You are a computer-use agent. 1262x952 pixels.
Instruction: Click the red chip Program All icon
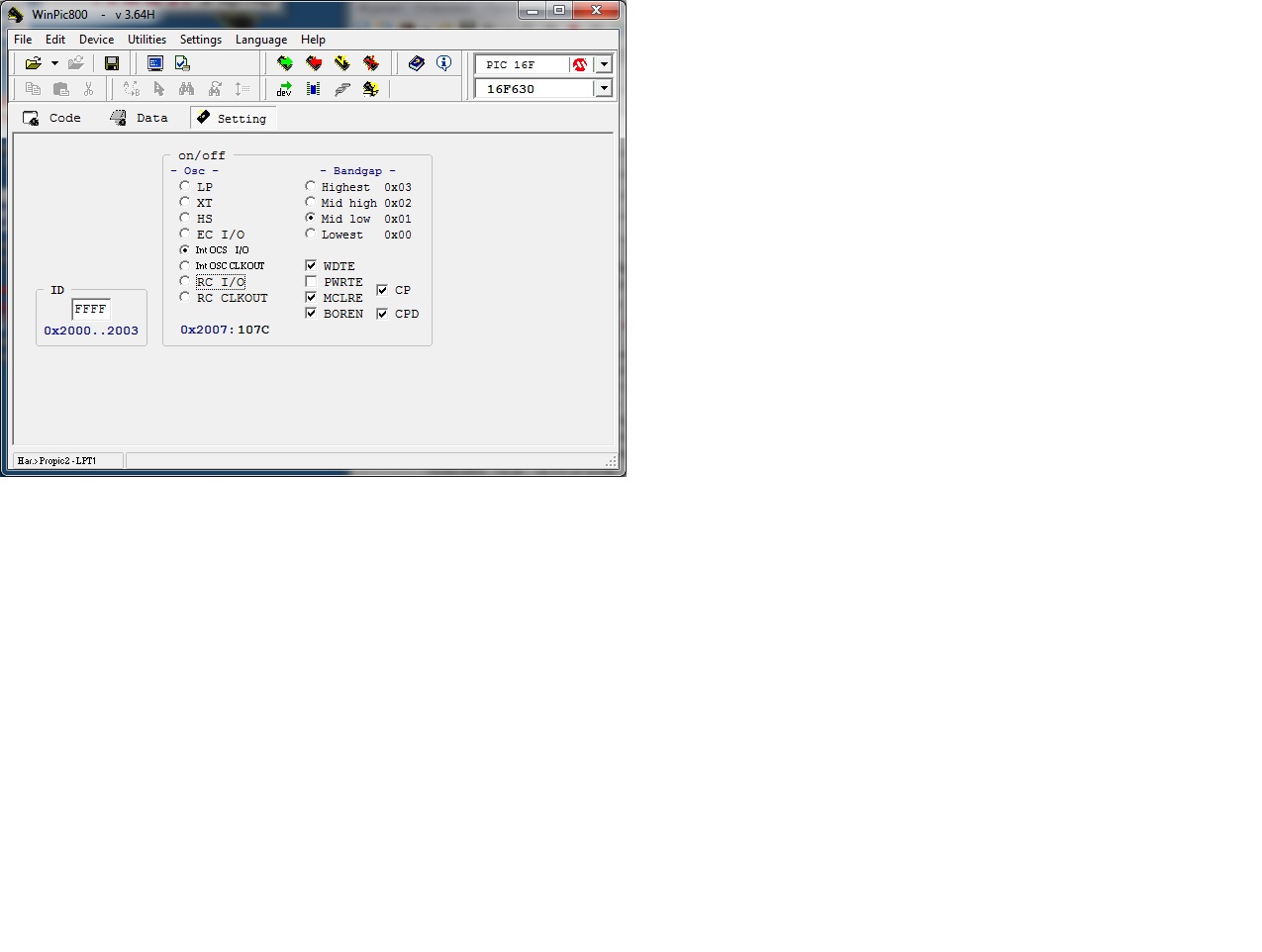[x=314, y=63]
